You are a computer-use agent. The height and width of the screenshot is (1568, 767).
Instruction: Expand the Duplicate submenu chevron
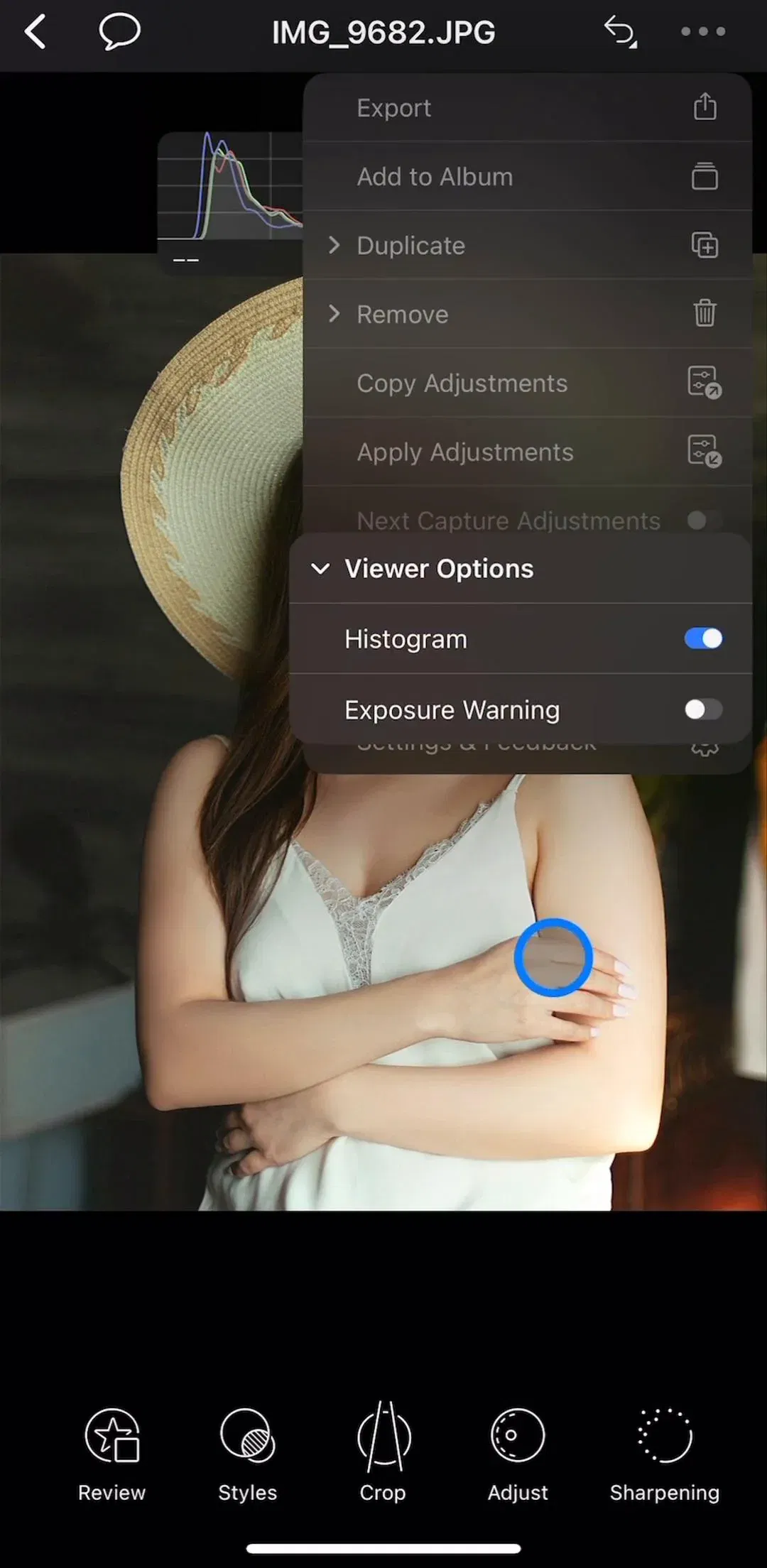pos(334,245)
